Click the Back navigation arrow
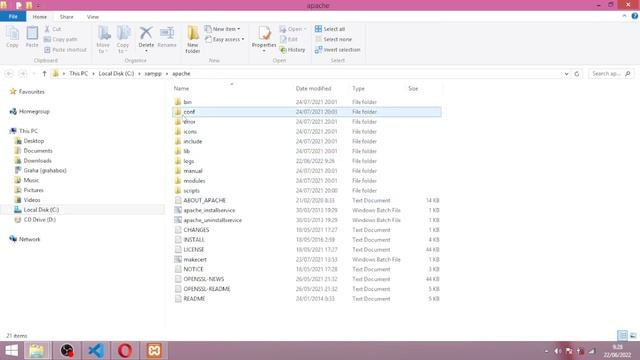The height and width of the screenshot is (360, 640). coord(9,74)
